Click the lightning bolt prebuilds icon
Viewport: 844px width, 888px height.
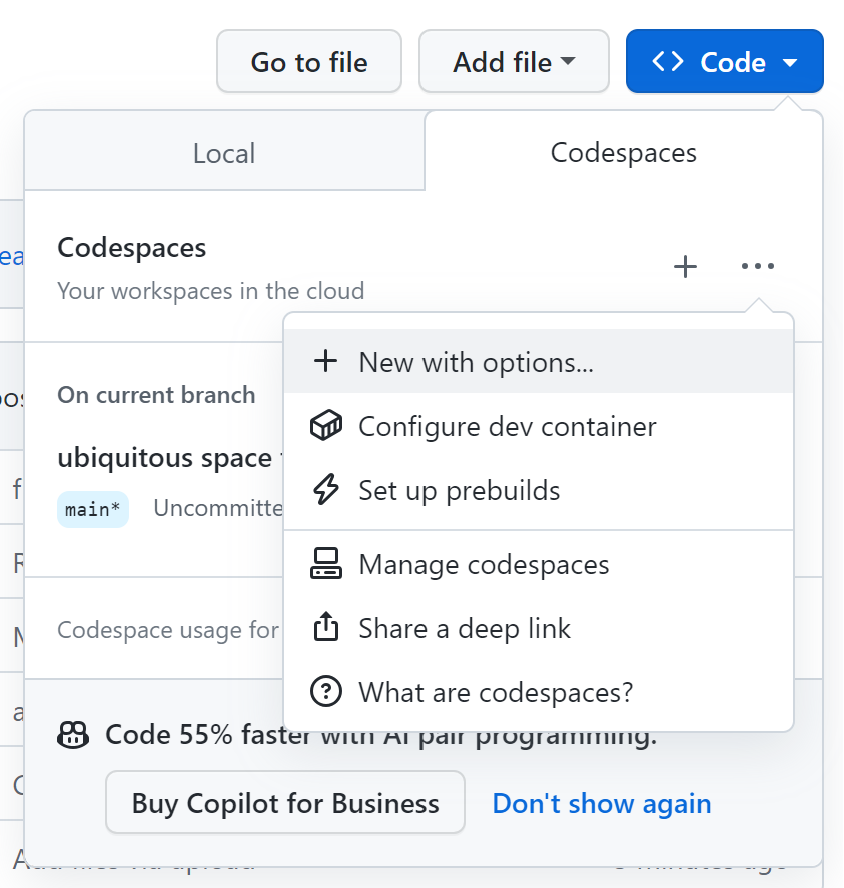coord(326,489)
